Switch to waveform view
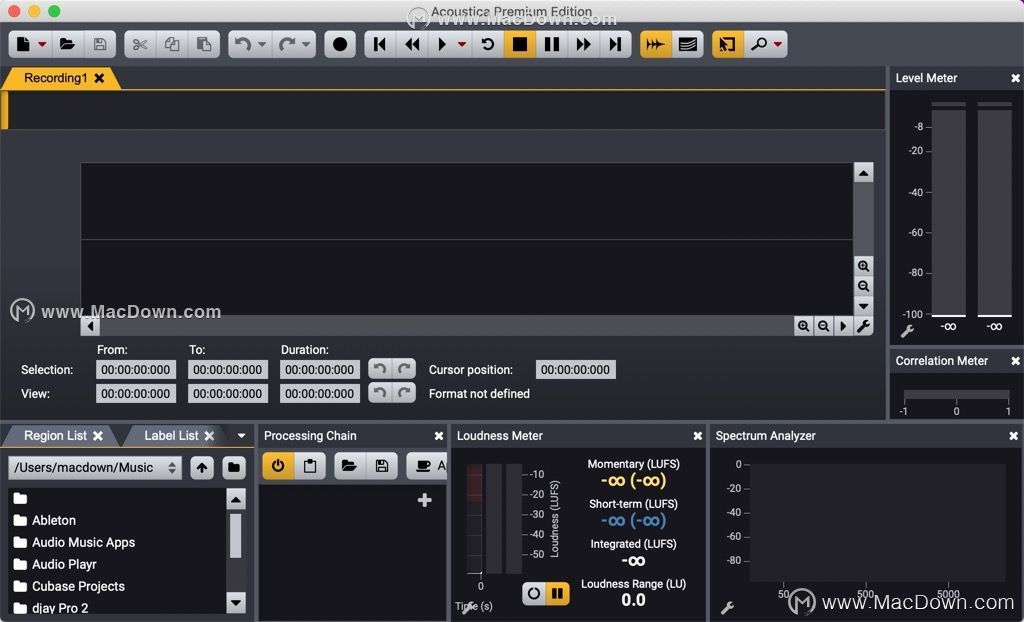The width and height of the screenshot is (1024, 622). click(656, 44)
